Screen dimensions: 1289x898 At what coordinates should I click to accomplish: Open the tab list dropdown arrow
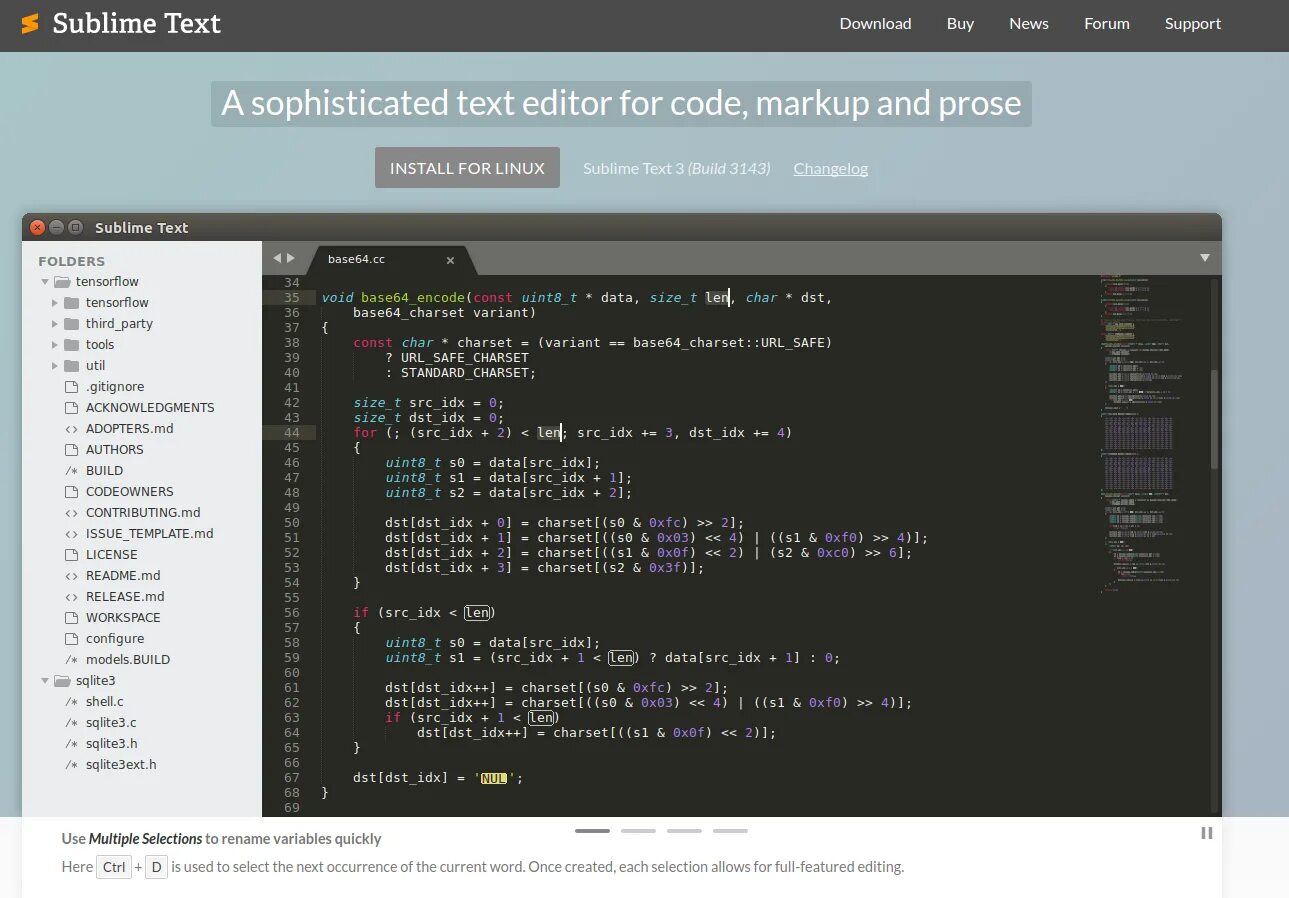tap(1205, 258)
